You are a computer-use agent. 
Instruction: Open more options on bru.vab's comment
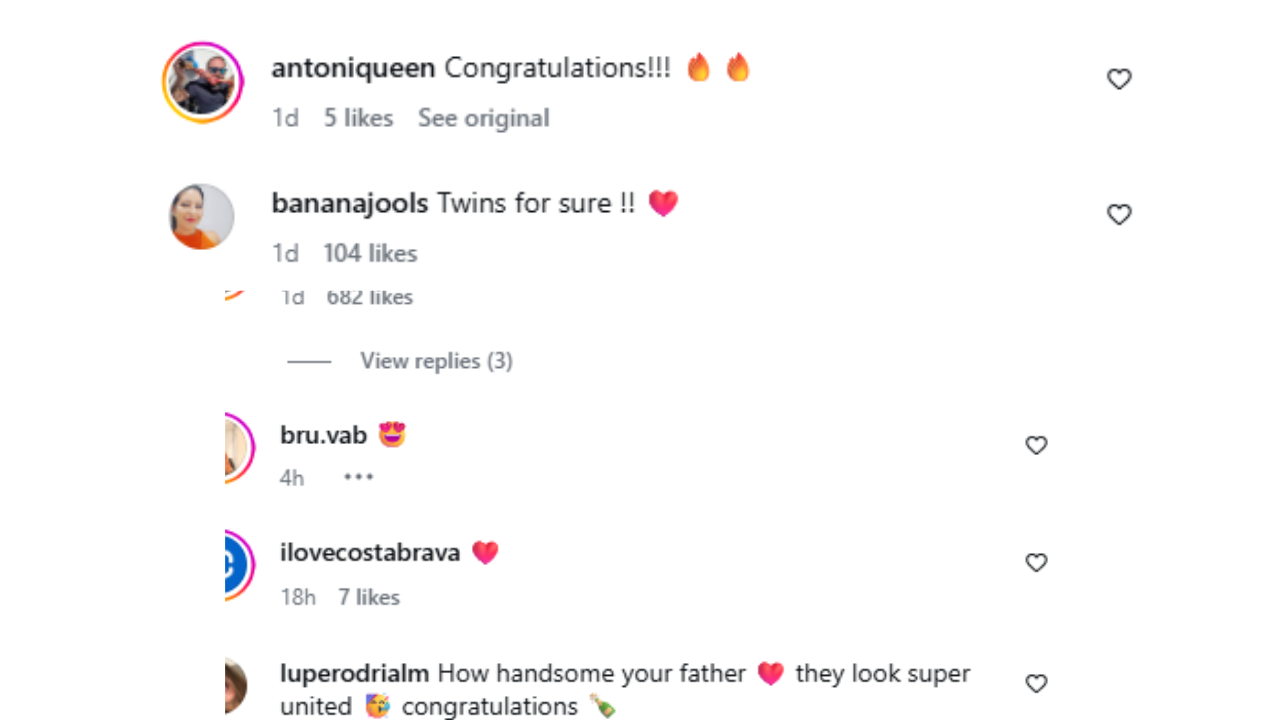[358, 477]
